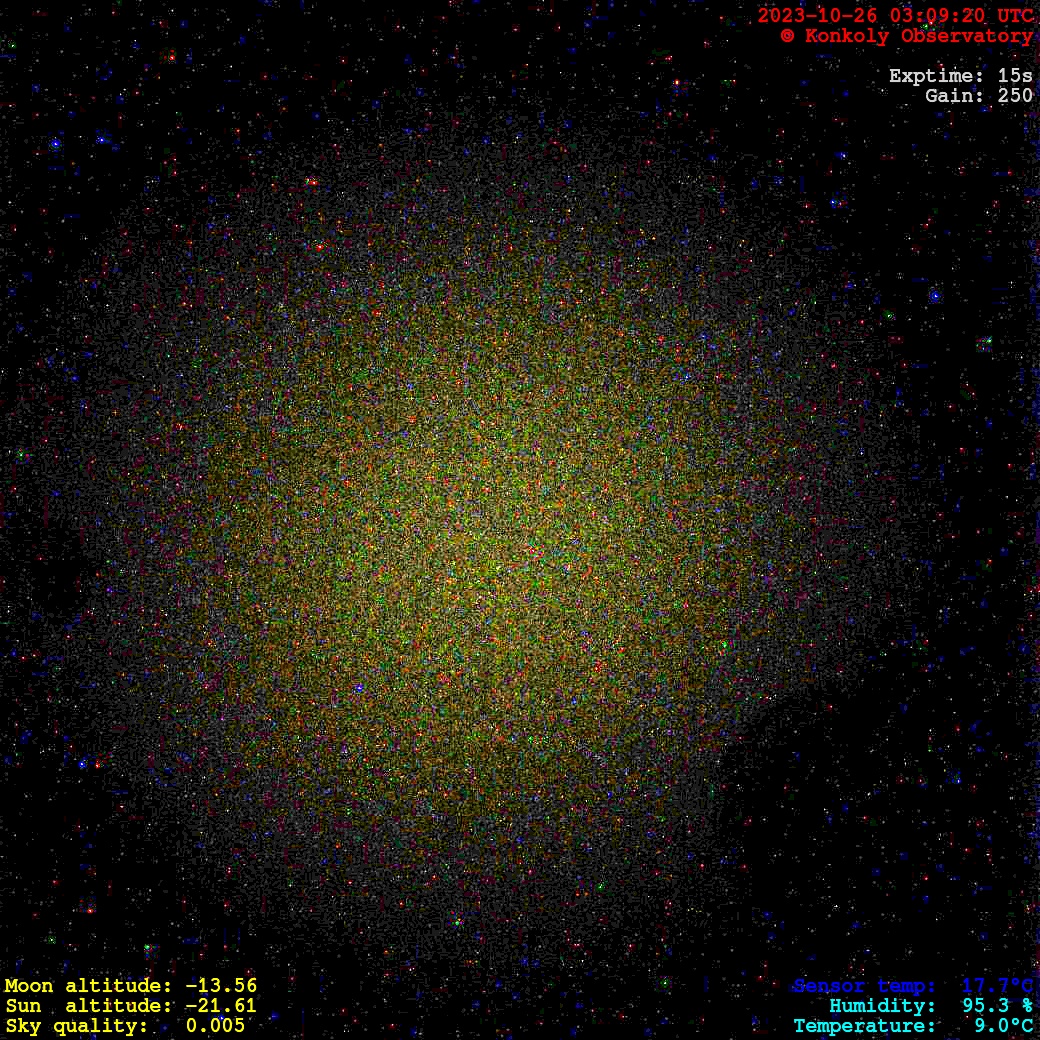Click the Humidity label
Viewport: 1040px width, 1040px height.
(x=882, y=1006)
